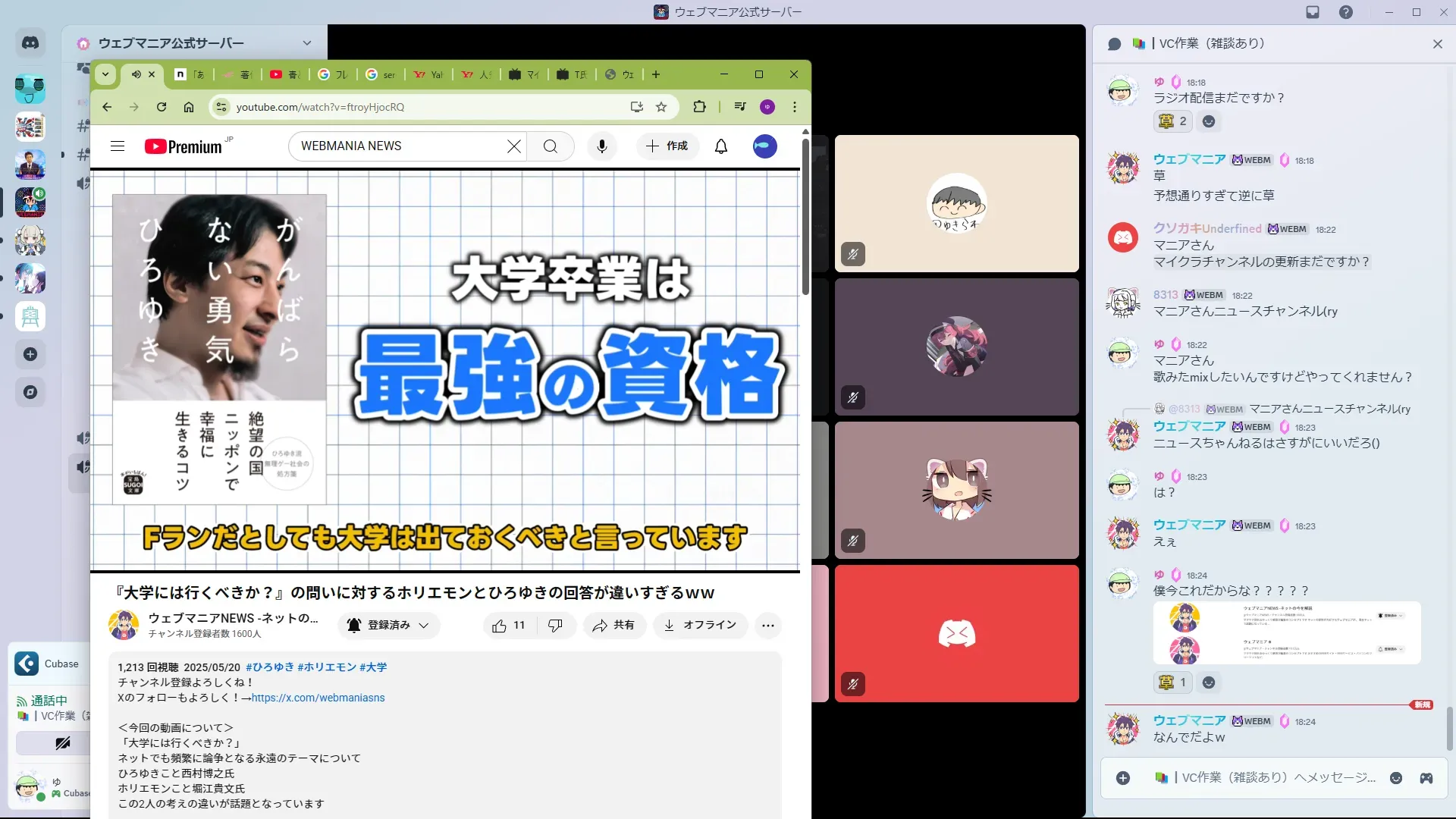The width and height of the screenshot is (1456, 819).
Task: Open the x.com/webmaniasns link
Action: pos(318,698)
